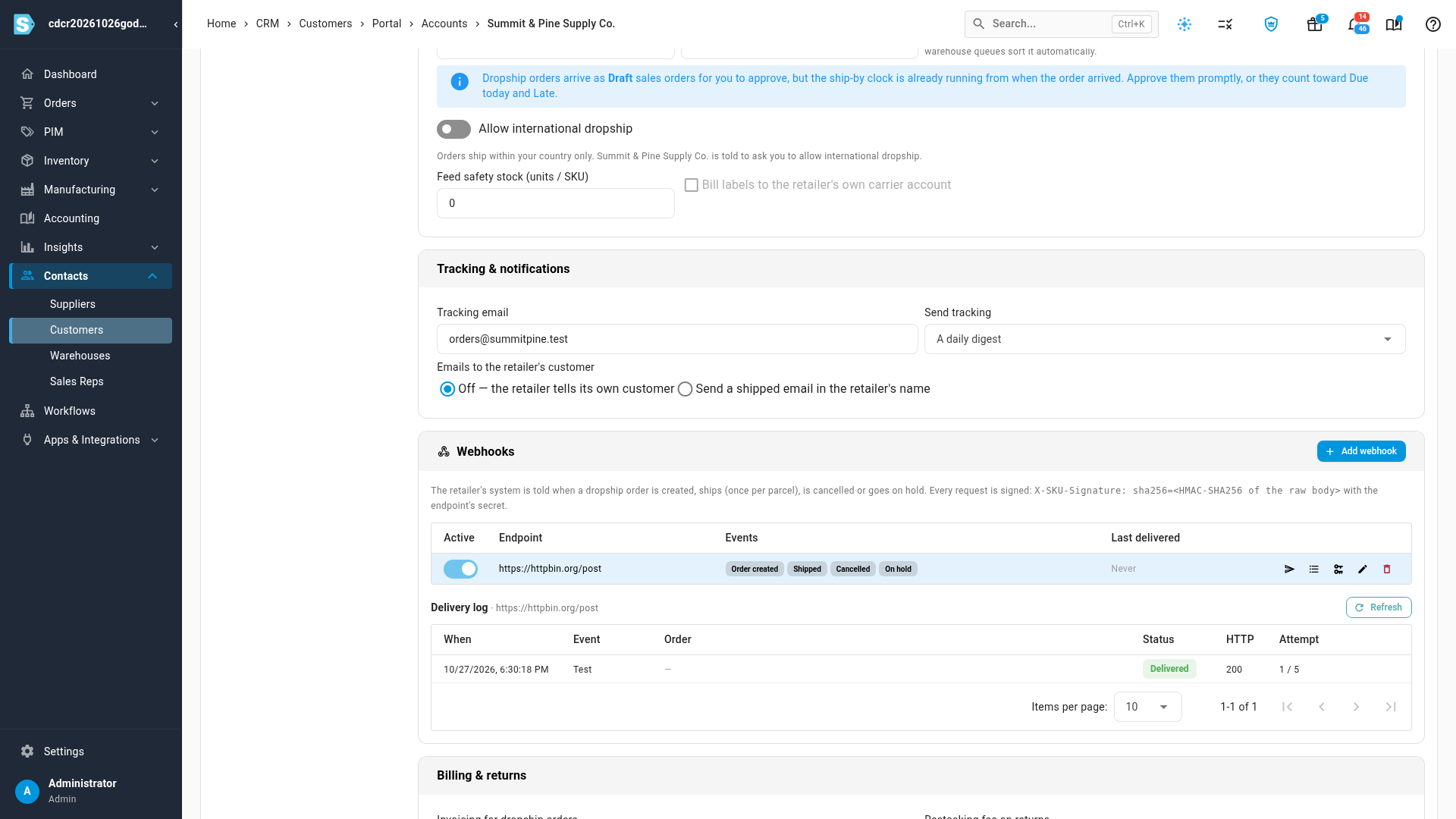Expand the Inventory section in the sidebar
The image size is (1456, 819).
[90, 161]
